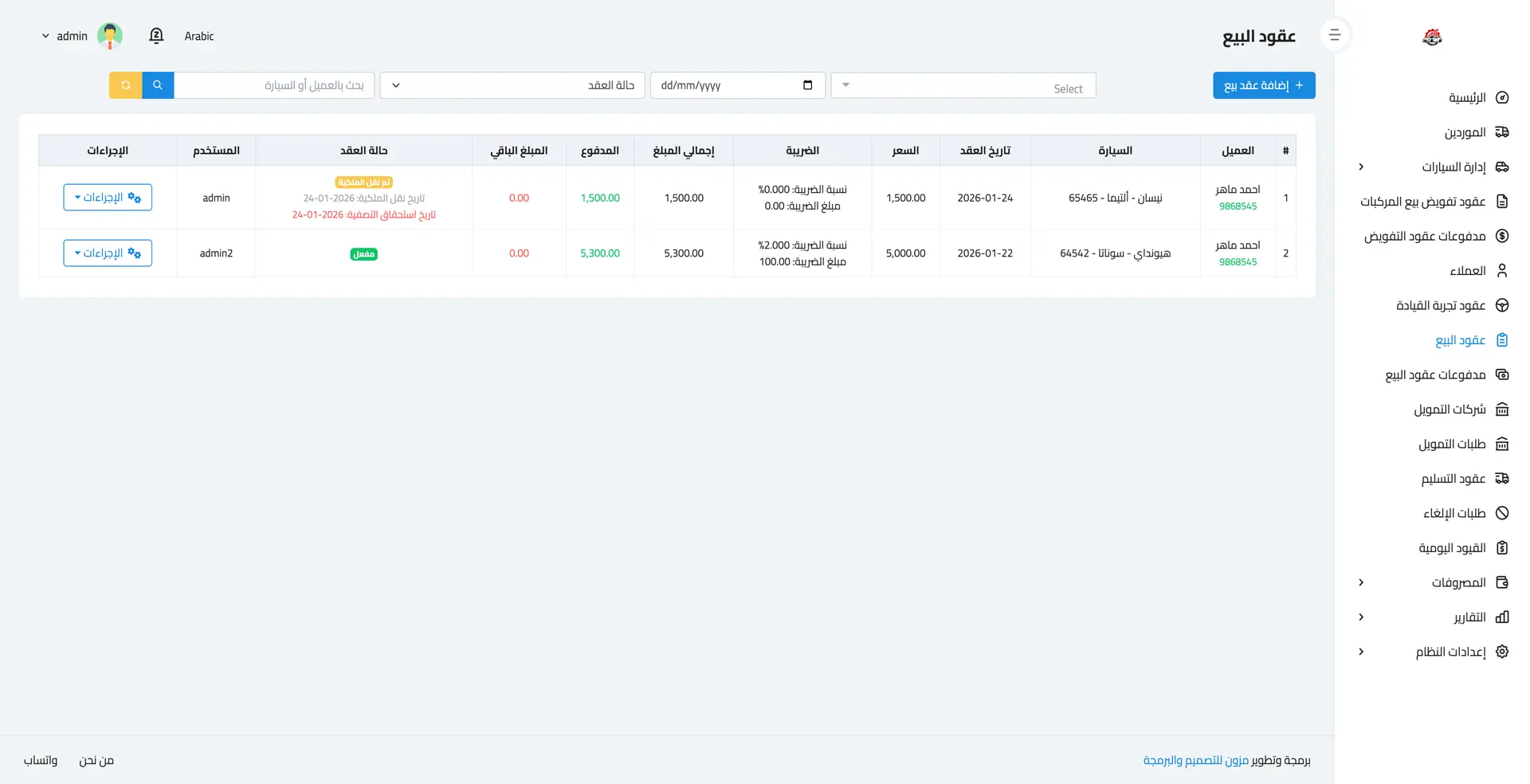Screen dimensions: 1530x784
Task: Click the yellow refresh reset button
Action: tap(125, 85)
